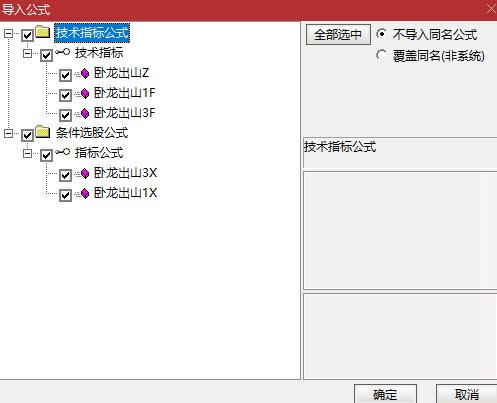This screenshot has height=403, width=497.
Task: Select the 不导入同名公式 radio option
Action: coord(381,34)
